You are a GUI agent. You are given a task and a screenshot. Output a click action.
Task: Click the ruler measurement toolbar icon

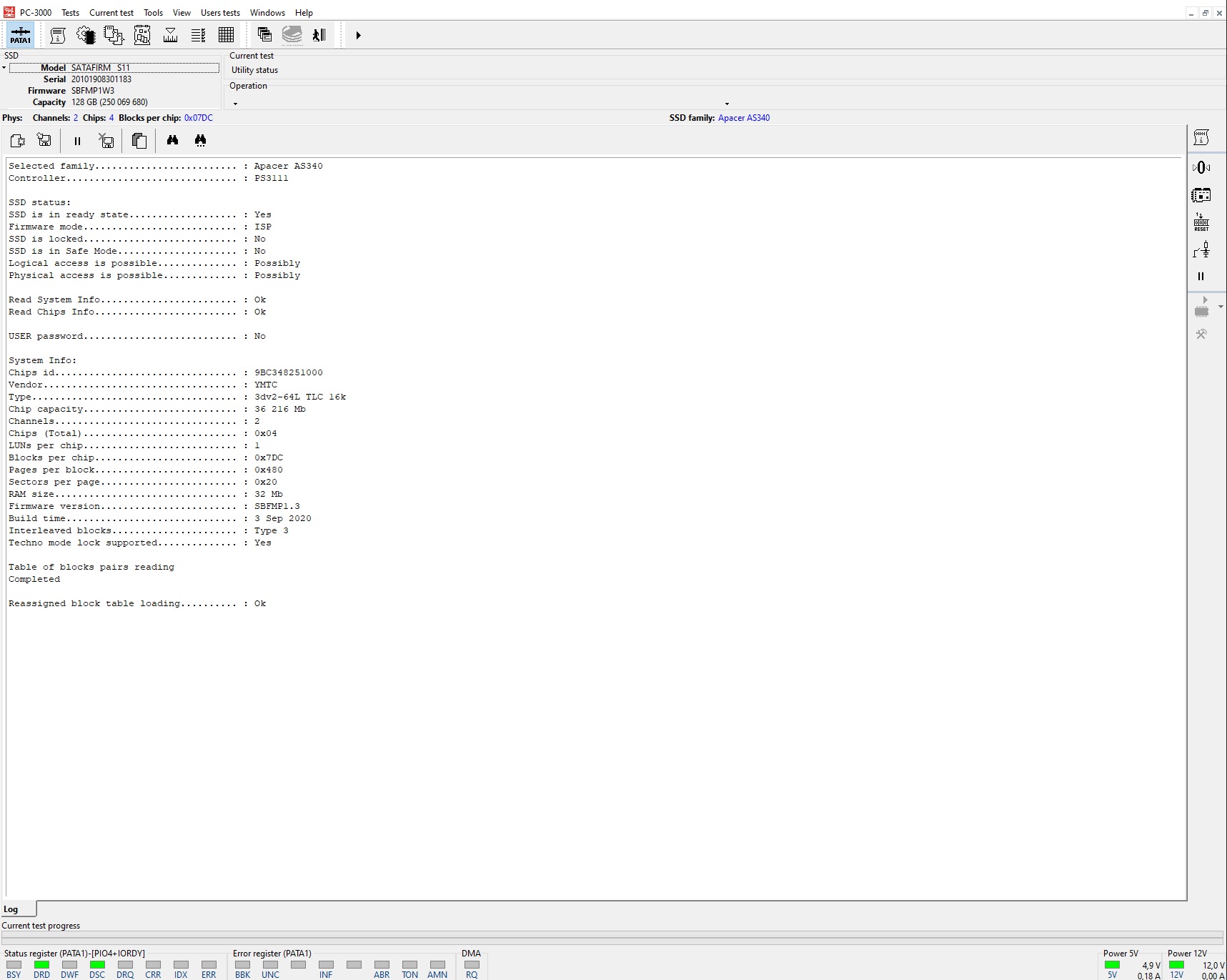pyautogui.click(x=170, y=35)
